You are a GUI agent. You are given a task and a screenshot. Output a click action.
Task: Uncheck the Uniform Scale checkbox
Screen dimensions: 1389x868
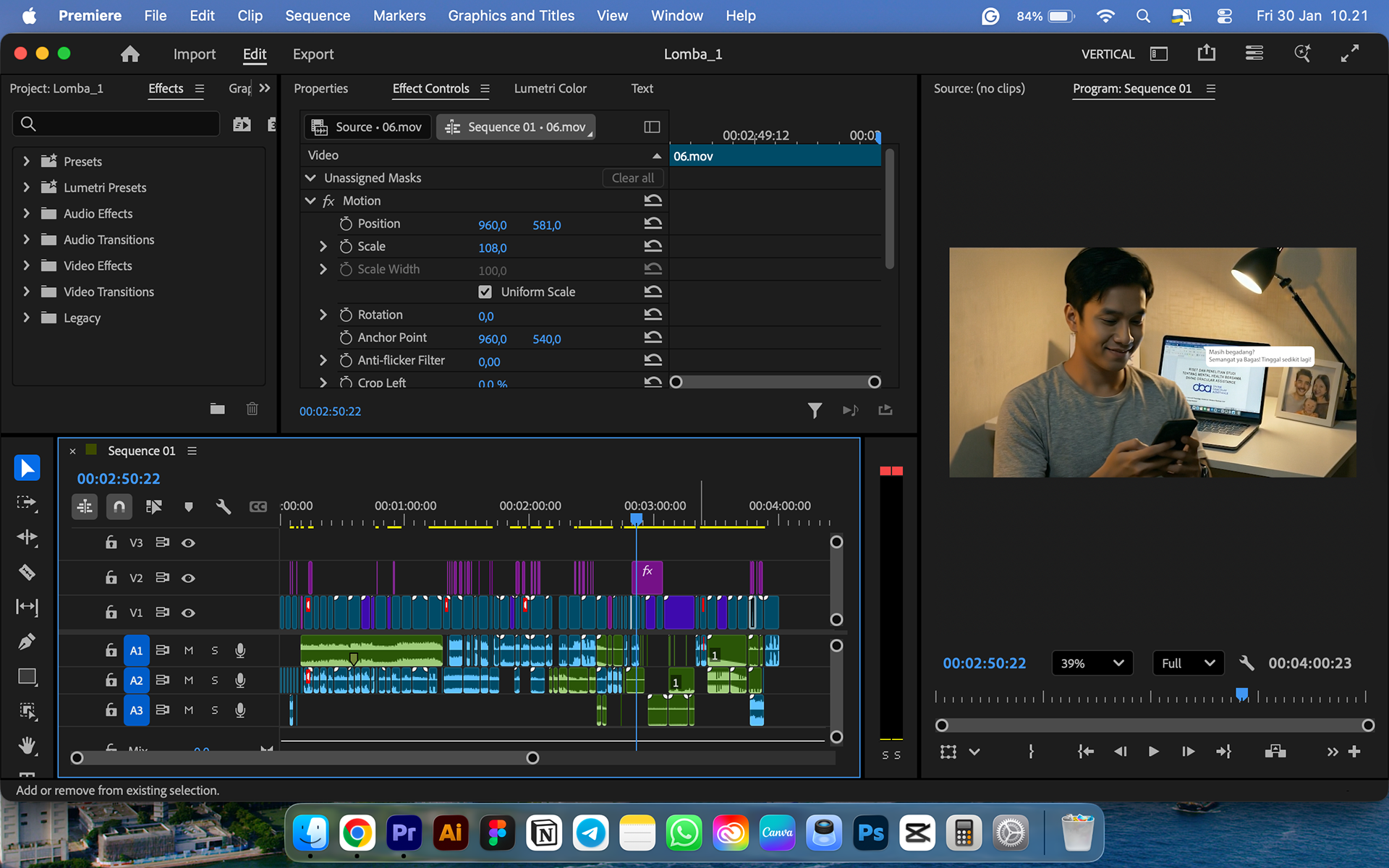tap(485, 292)
